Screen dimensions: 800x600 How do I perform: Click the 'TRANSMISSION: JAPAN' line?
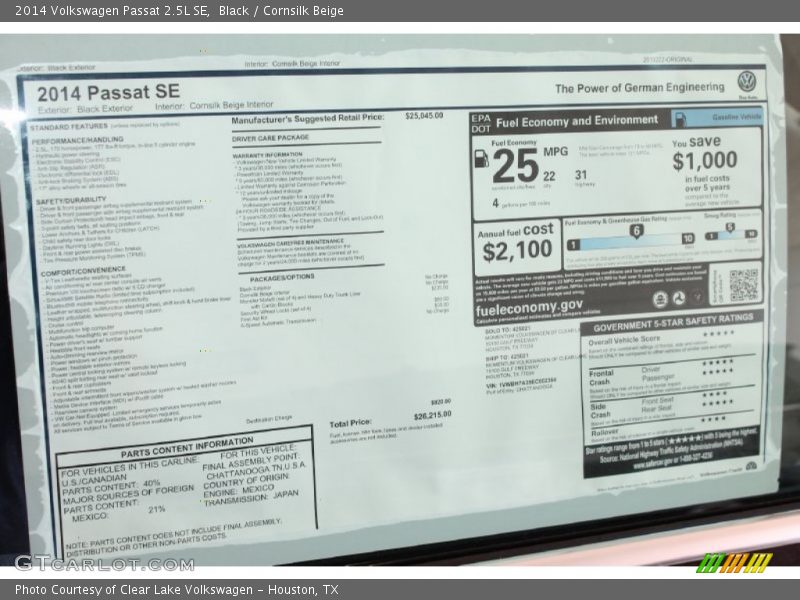[x=252, y=498]
